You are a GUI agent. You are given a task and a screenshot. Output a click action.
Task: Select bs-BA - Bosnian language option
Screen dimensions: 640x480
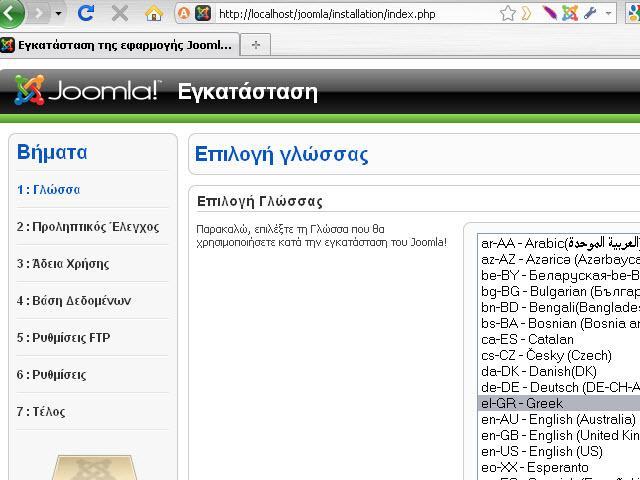[558, 323]
